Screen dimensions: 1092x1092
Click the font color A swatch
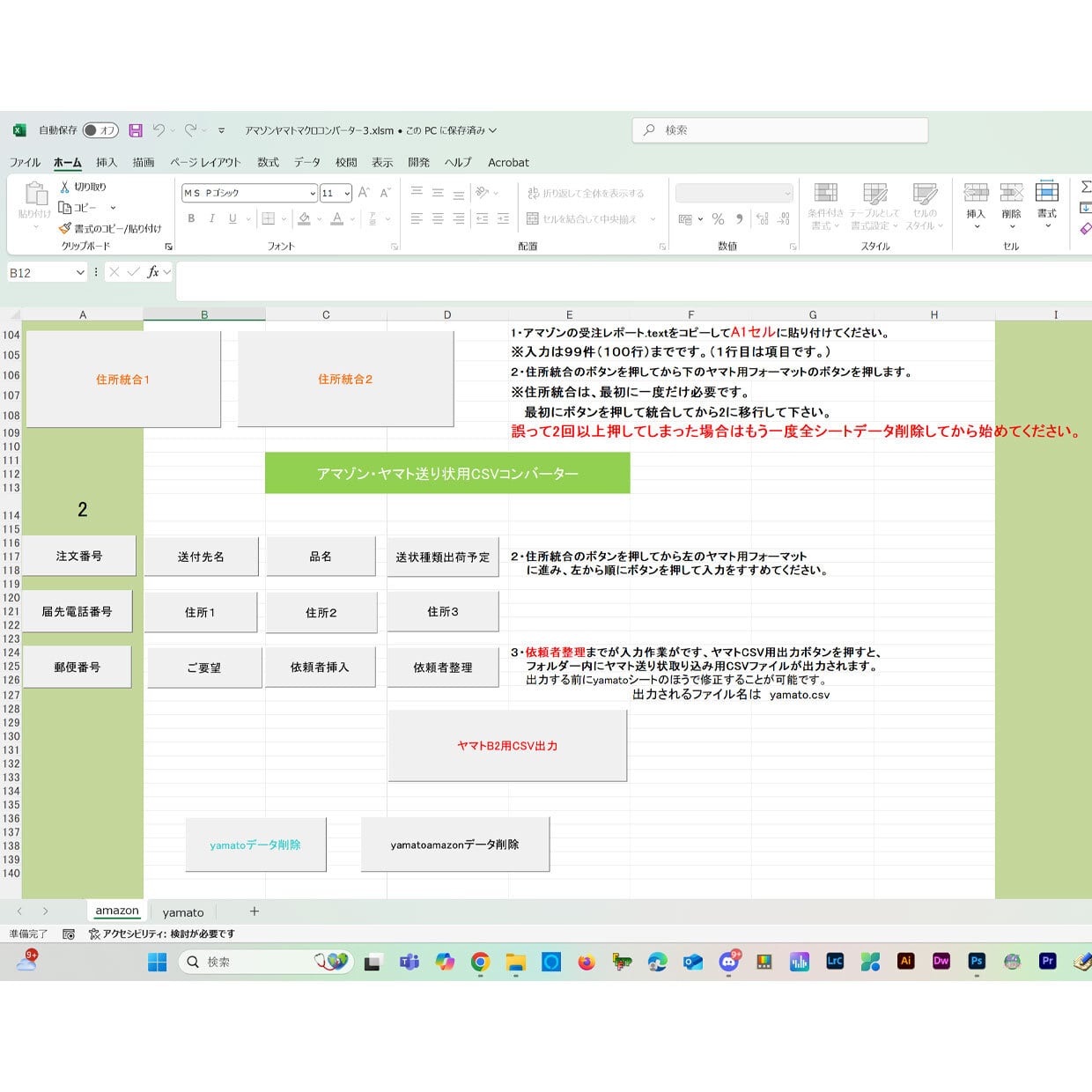336,219
